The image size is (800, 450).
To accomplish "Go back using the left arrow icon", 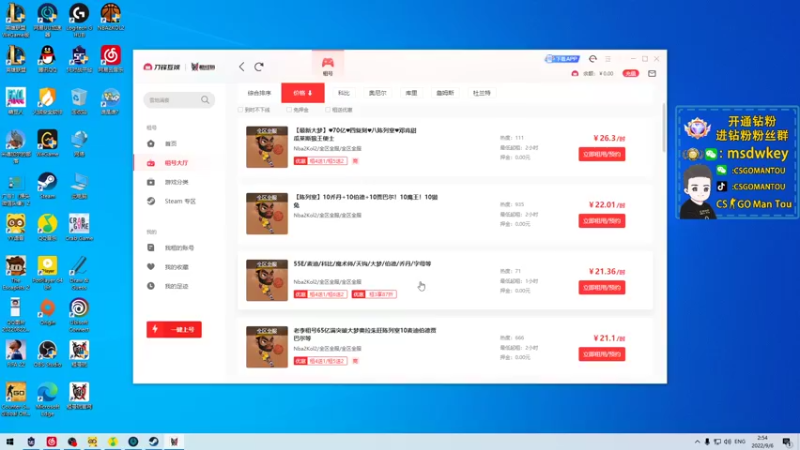I will point(242,67).
